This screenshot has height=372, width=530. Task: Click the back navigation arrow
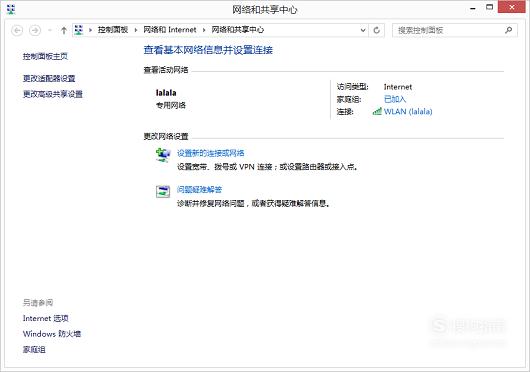point(17,30)
